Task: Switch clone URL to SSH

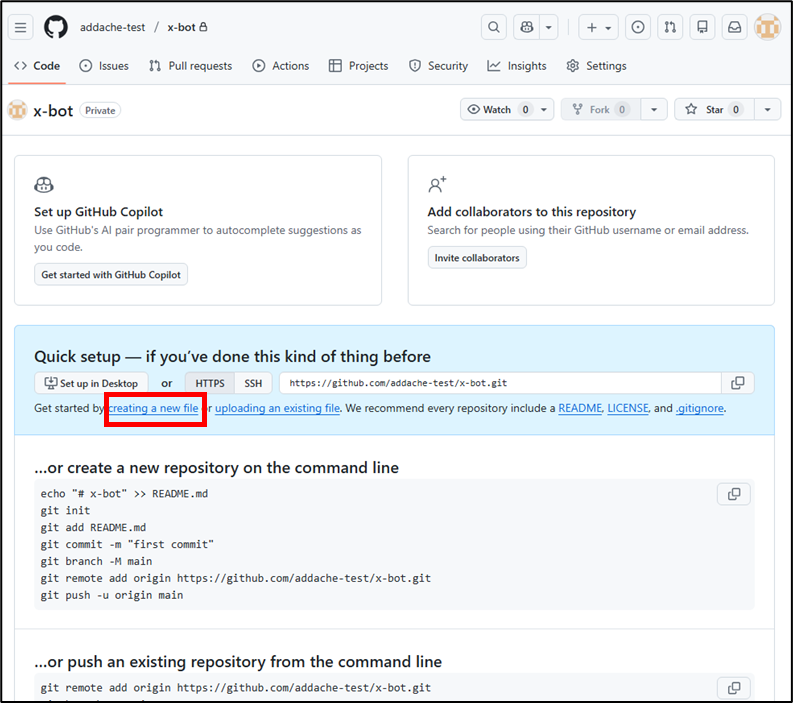Action: [253, 383]
